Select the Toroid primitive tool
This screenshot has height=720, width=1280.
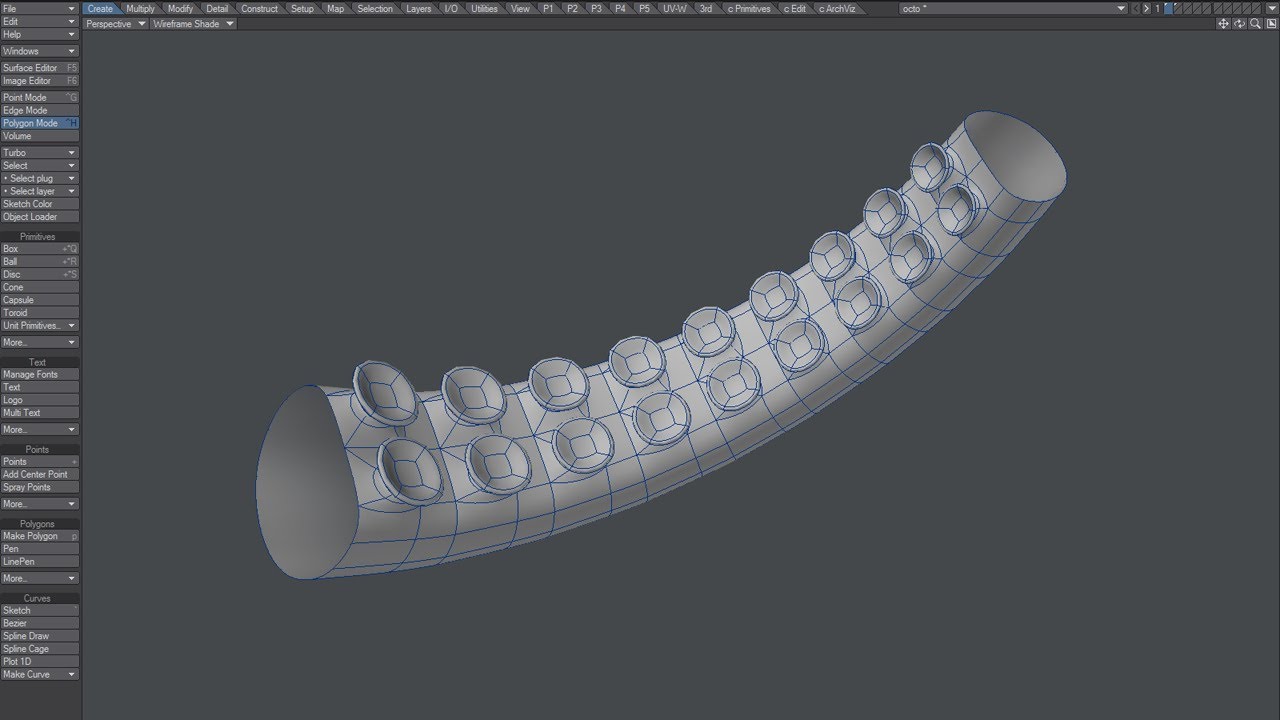40,313
